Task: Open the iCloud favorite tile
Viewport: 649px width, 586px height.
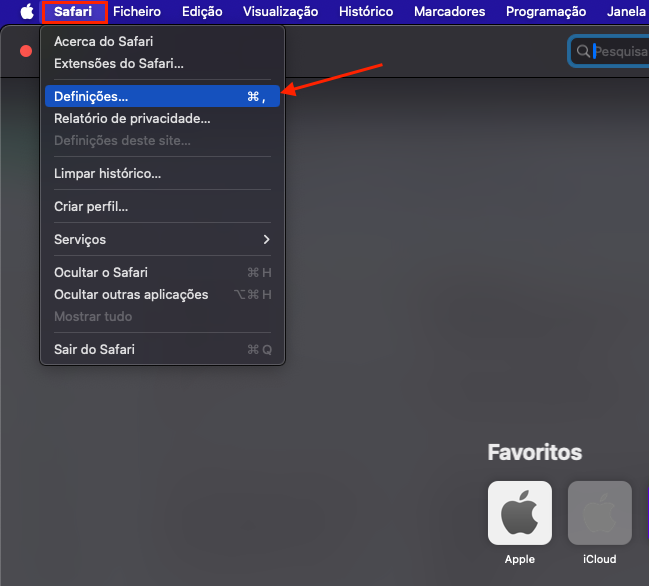Action: point(600,513)
